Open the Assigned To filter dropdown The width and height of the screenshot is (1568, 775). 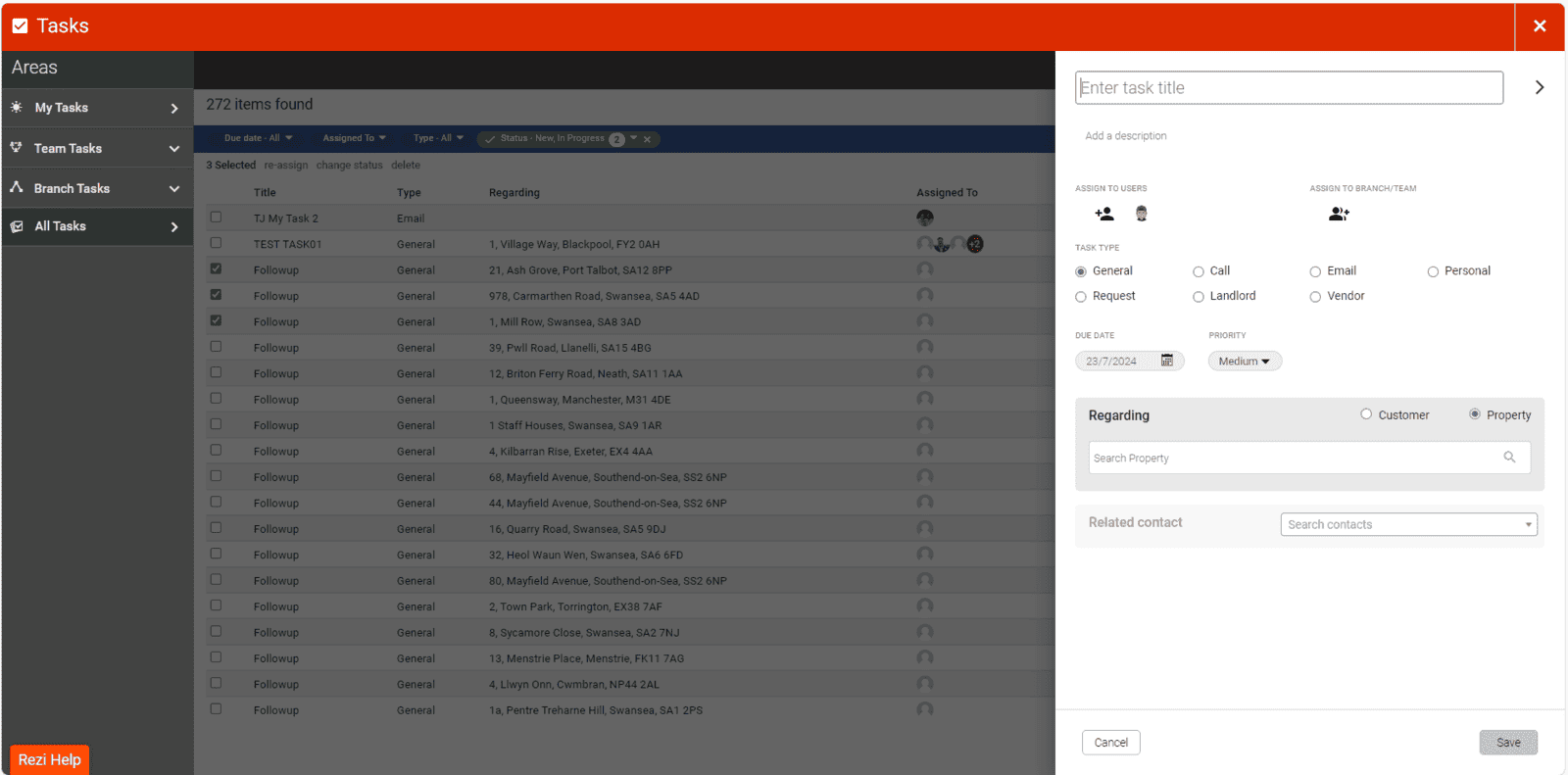(x=354, y=138)
